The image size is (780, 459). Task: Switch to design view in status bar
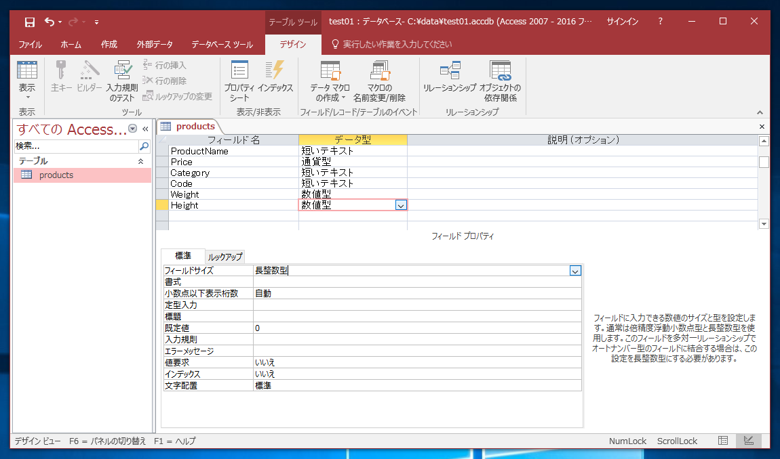(x=749, y=441)
